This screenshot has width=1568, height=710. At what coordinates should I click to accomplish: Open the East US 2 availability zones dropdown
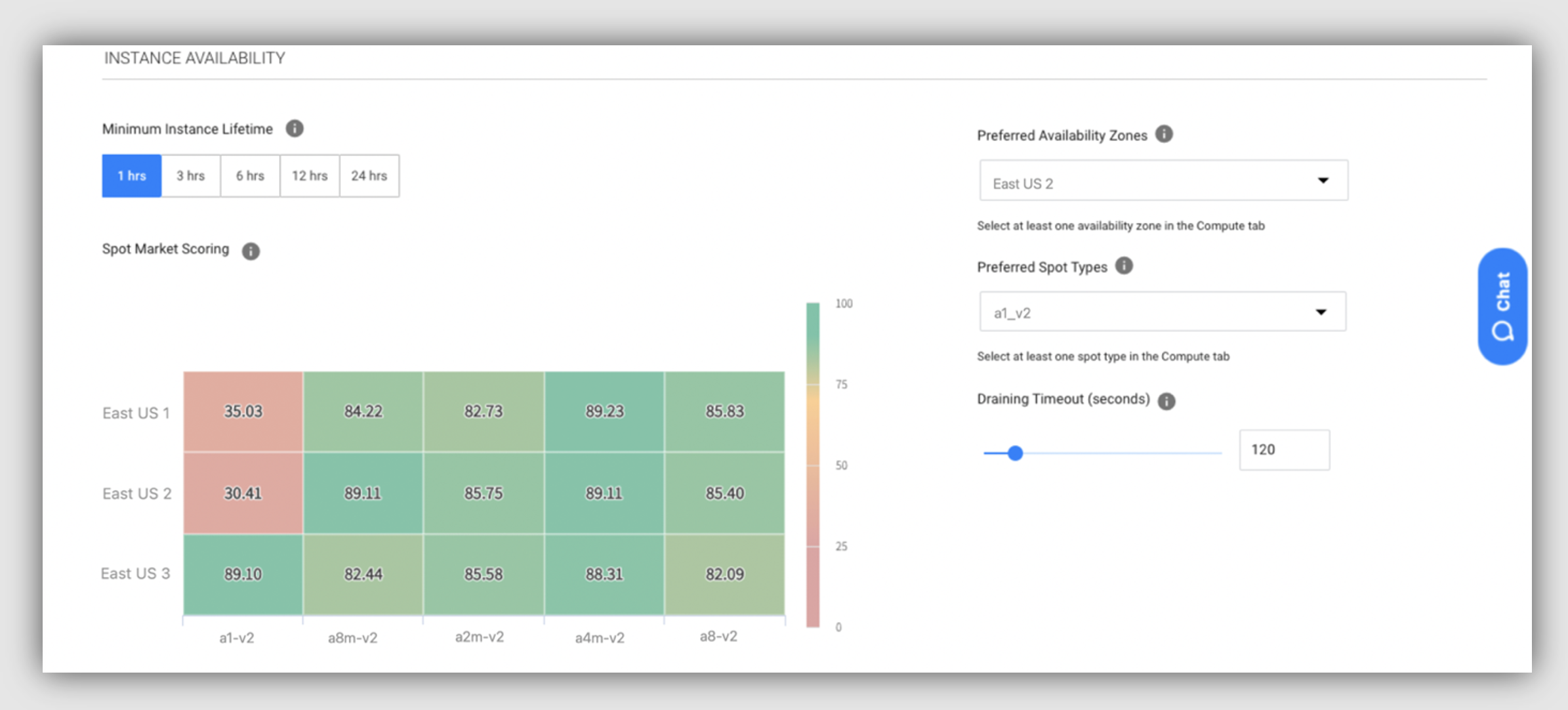click(x=1163, y=180)
